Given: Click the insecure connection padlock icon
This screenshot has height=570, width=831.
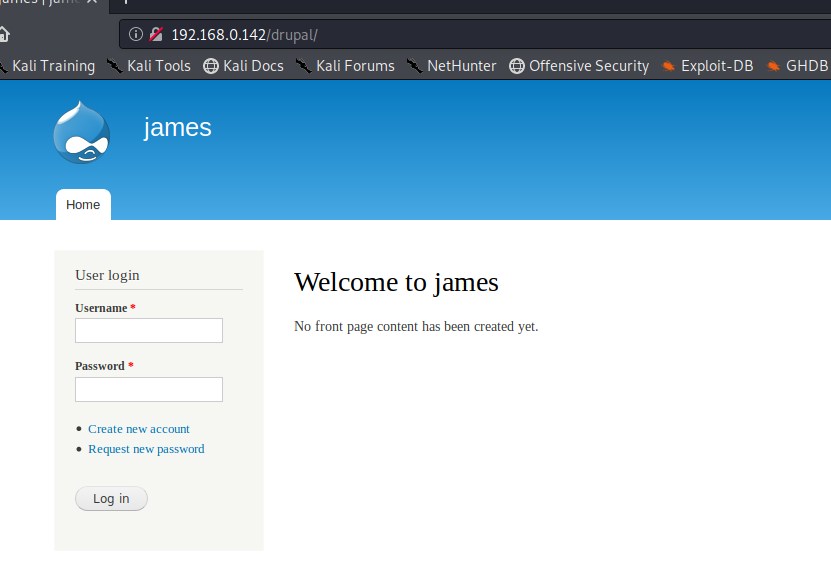Looking at the screenshot, I should tap(156, 34).
